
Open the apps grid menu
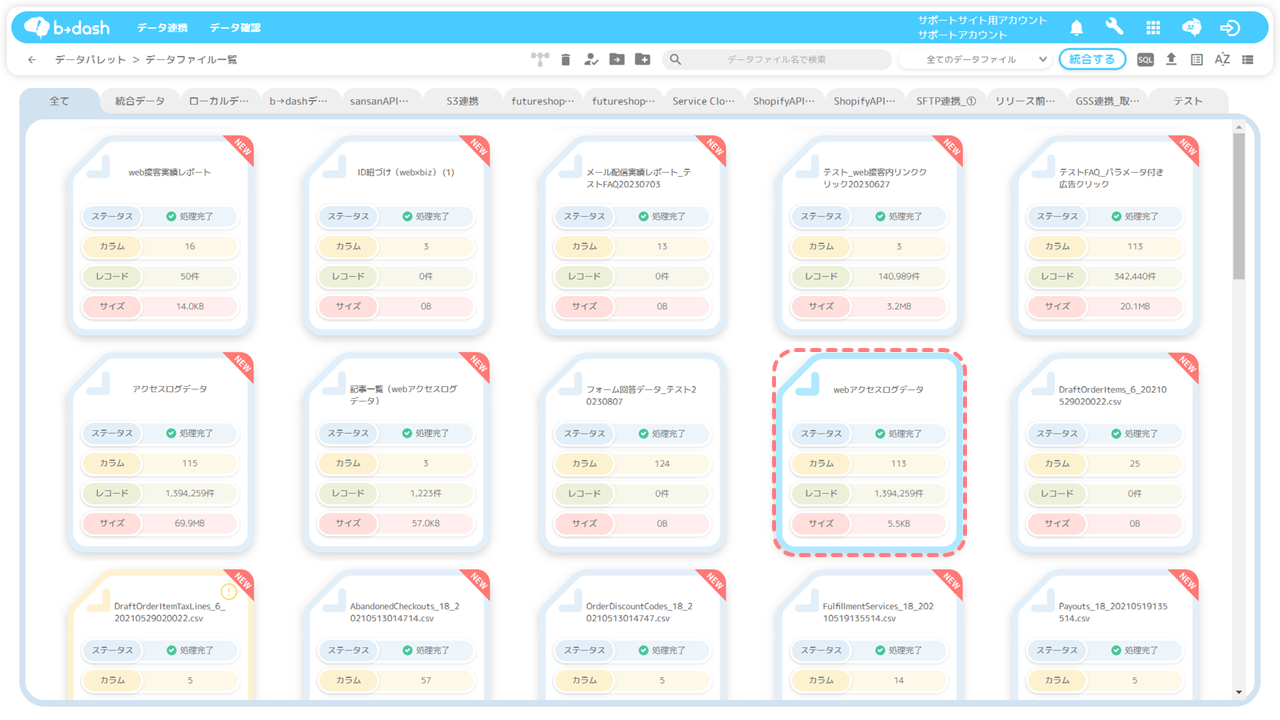pyautogui.click(x=1153, y=28)
